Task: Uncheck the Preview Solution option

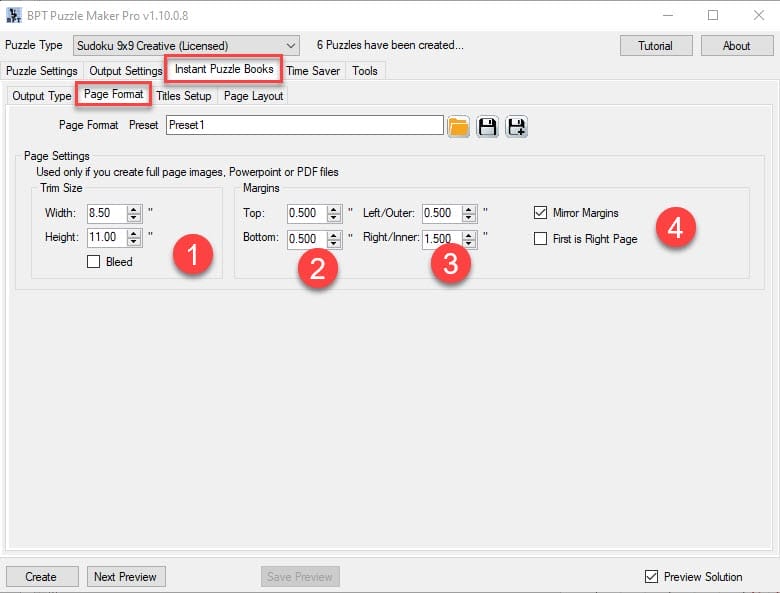Action: point(652,577)
